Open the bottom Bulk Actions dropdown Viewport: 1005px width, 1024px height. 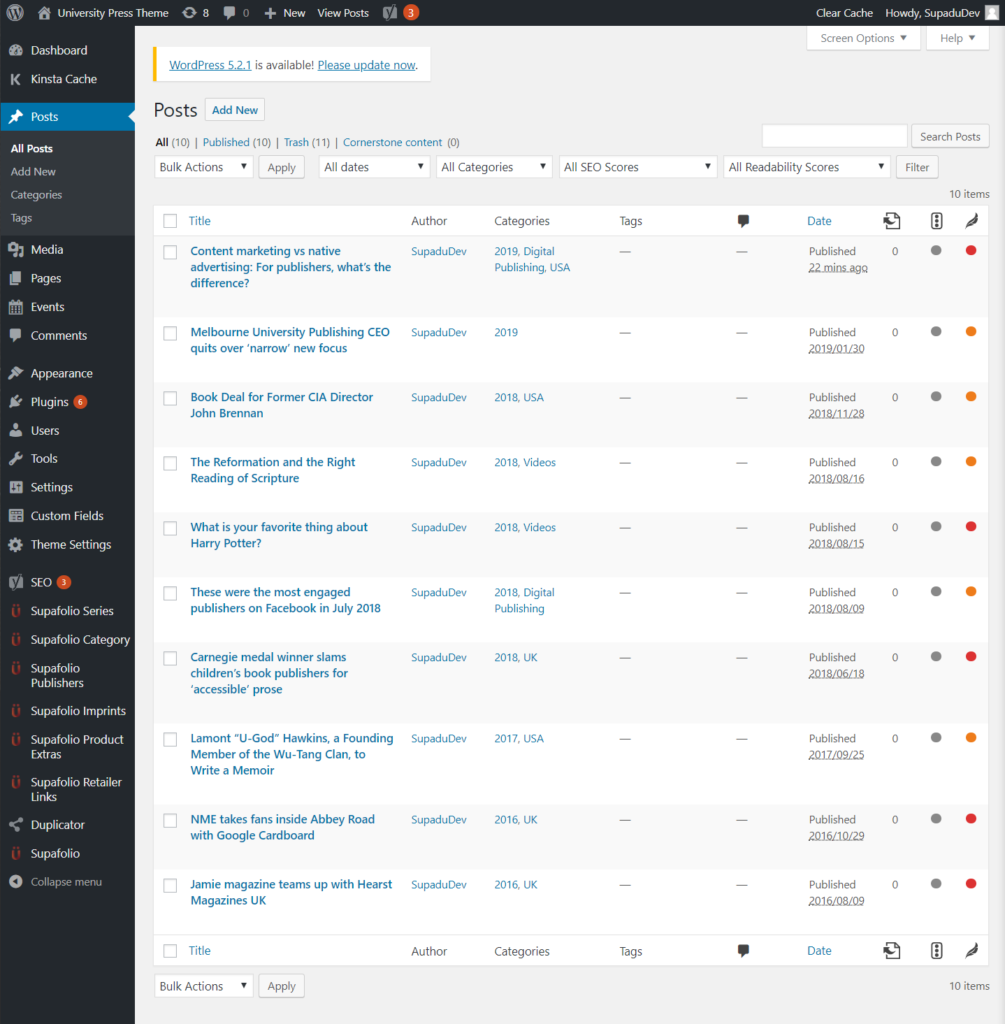coord(204,986)
